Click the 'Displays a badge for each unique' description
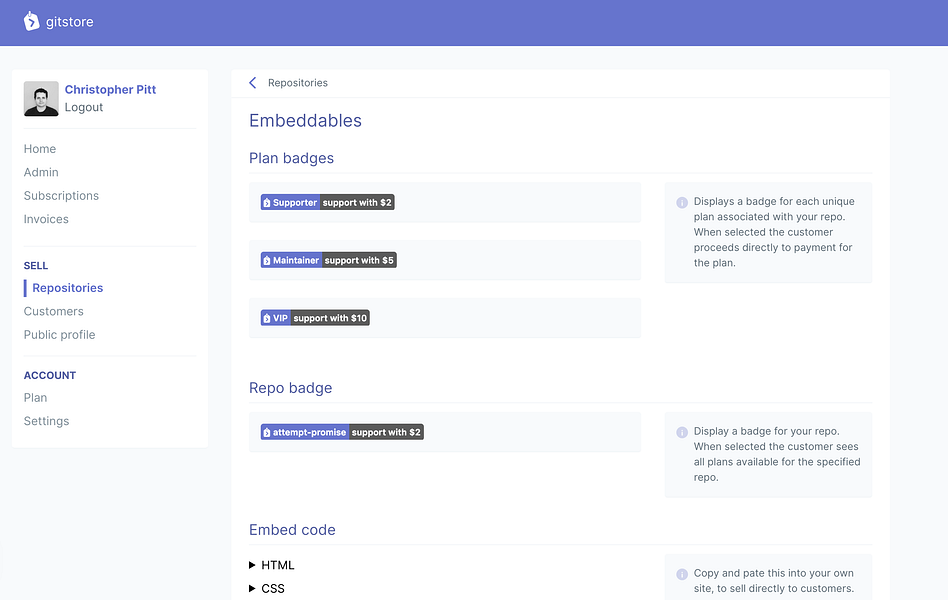948x600 pixels. click(774, 232)
